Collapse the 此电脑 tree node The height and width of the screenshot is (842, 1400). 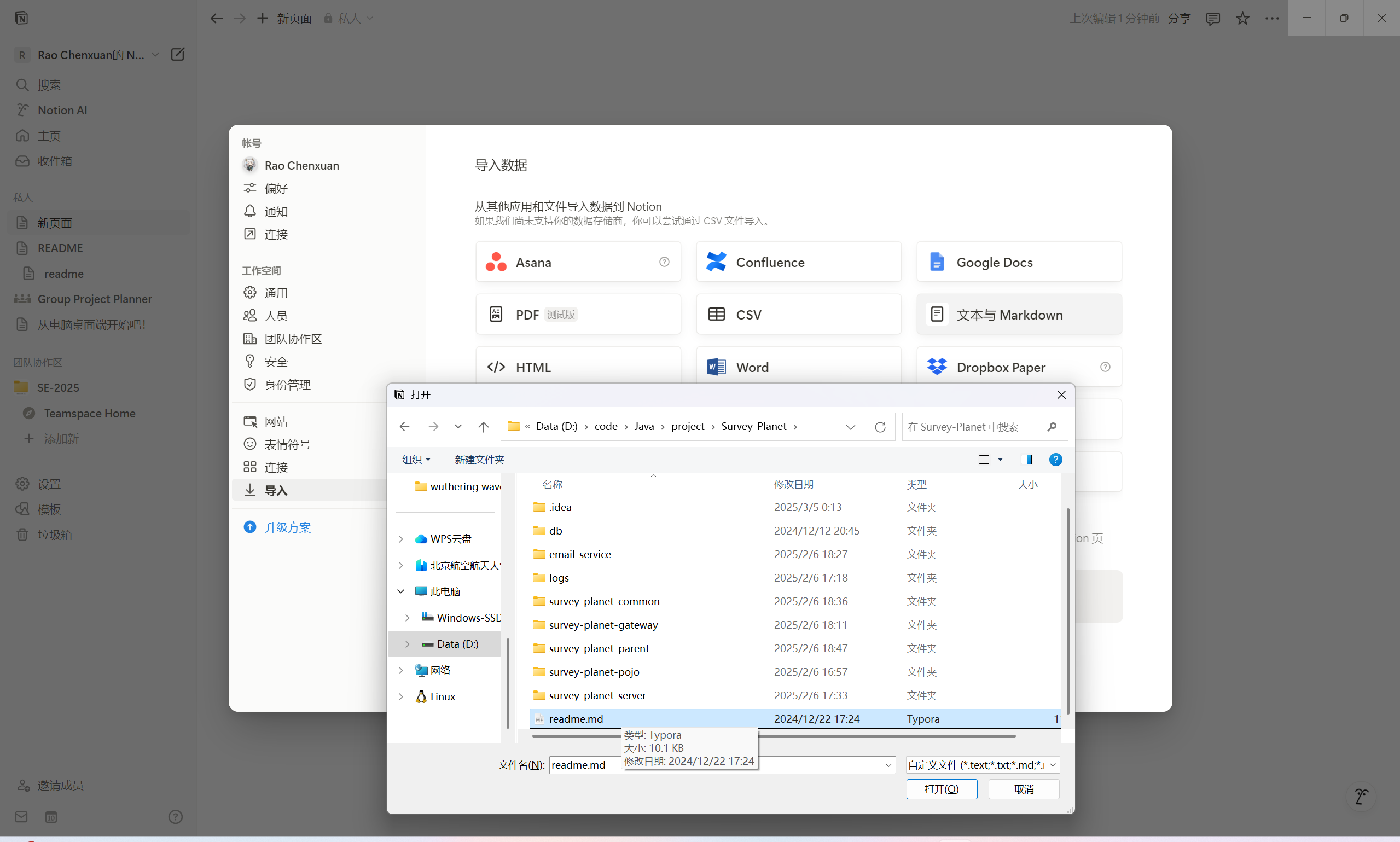click(401, 591)
